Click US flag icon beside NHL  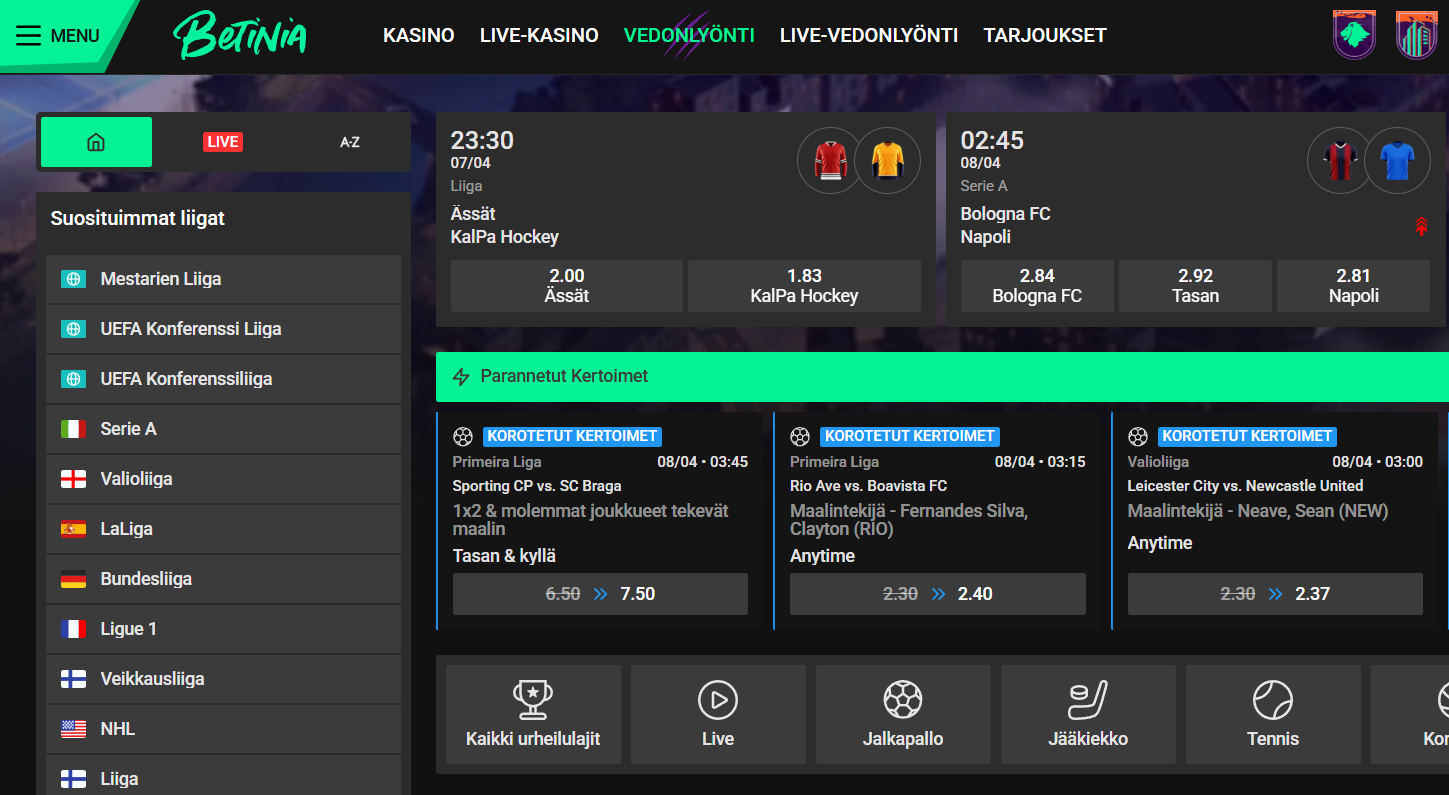pyautogui.click(x=73, y=729)
